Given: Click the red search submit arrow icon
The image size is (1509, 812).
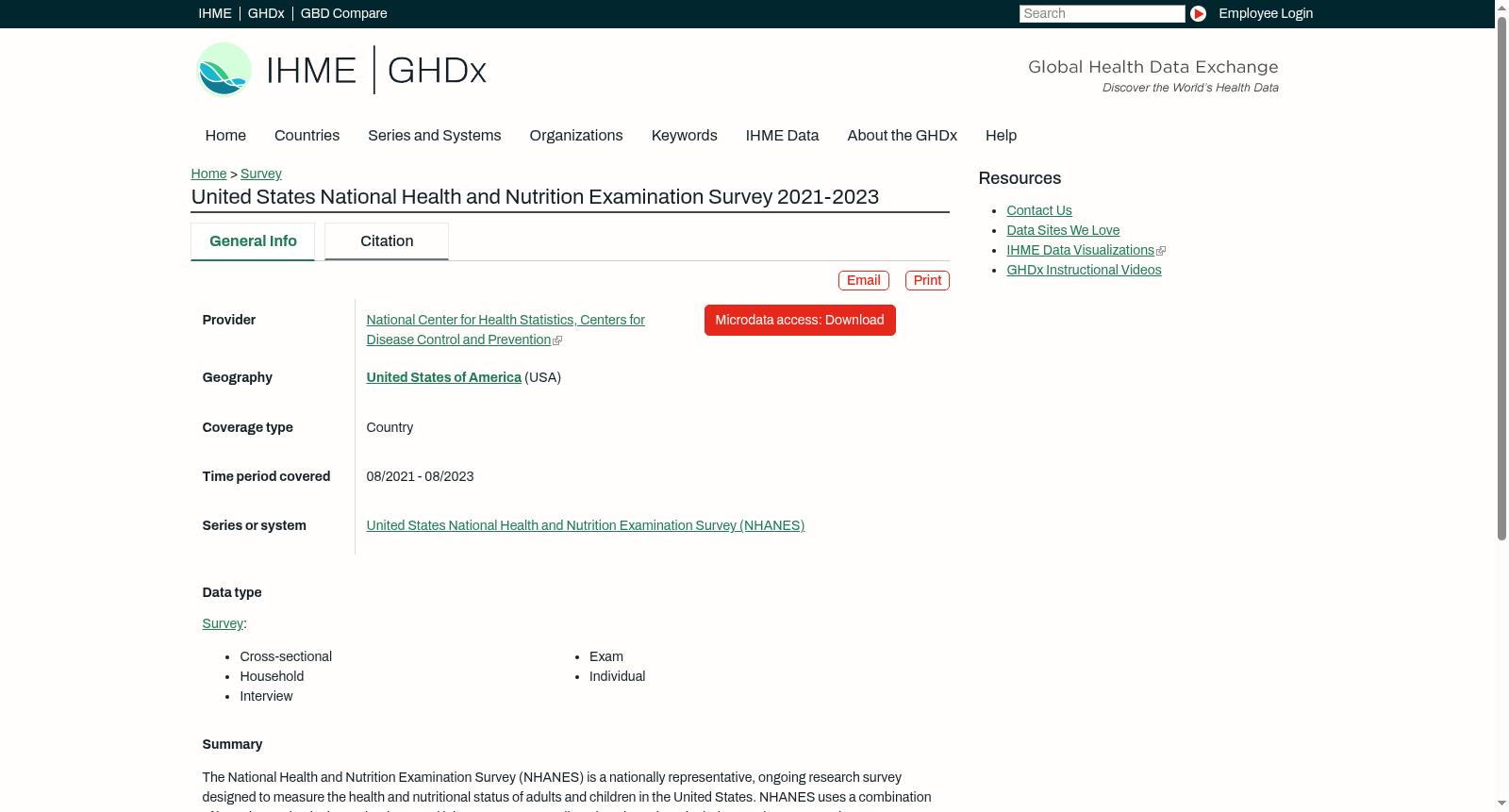Looking at the screenshot, I should pyautogui.click(x=1198, y=13).
